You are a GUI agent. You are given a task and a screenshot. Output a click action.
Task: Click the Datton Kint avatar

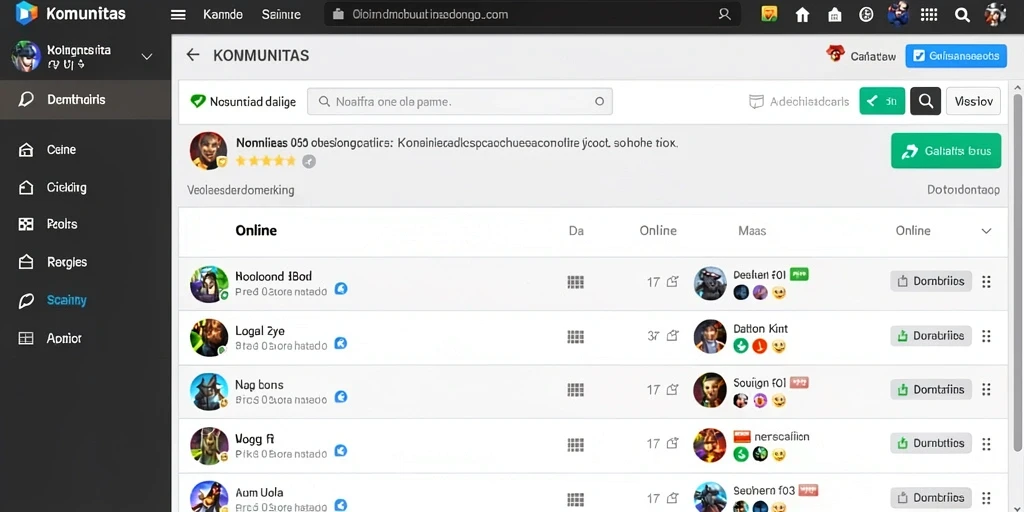click(x=711, y=336)
